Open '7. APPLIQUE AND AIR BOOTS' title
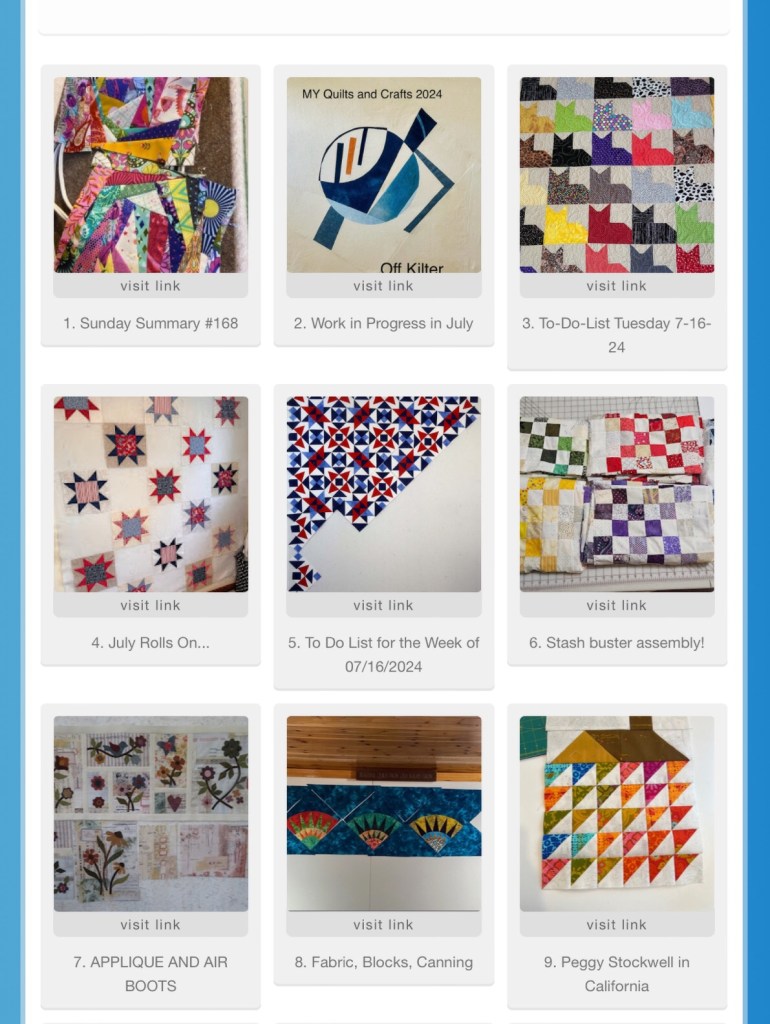The height and width of the screenshot is (1024, 770). click(150, 974)
